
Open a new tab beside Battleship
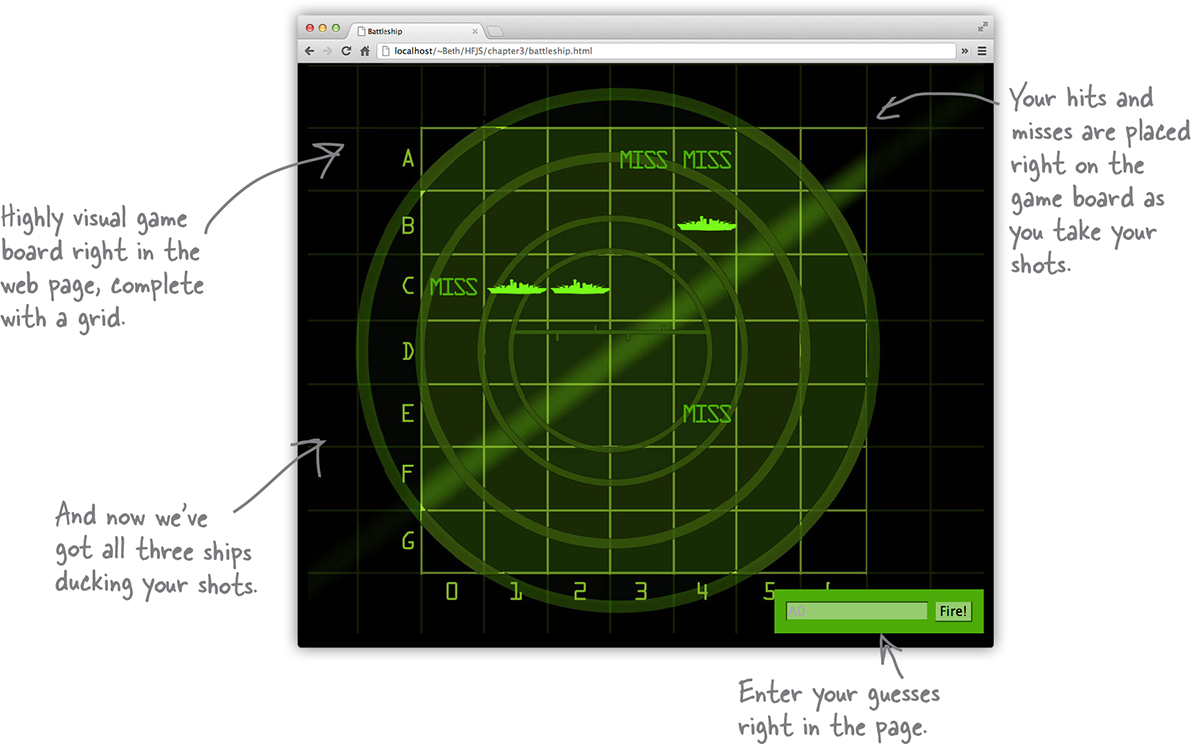[494, 31]
